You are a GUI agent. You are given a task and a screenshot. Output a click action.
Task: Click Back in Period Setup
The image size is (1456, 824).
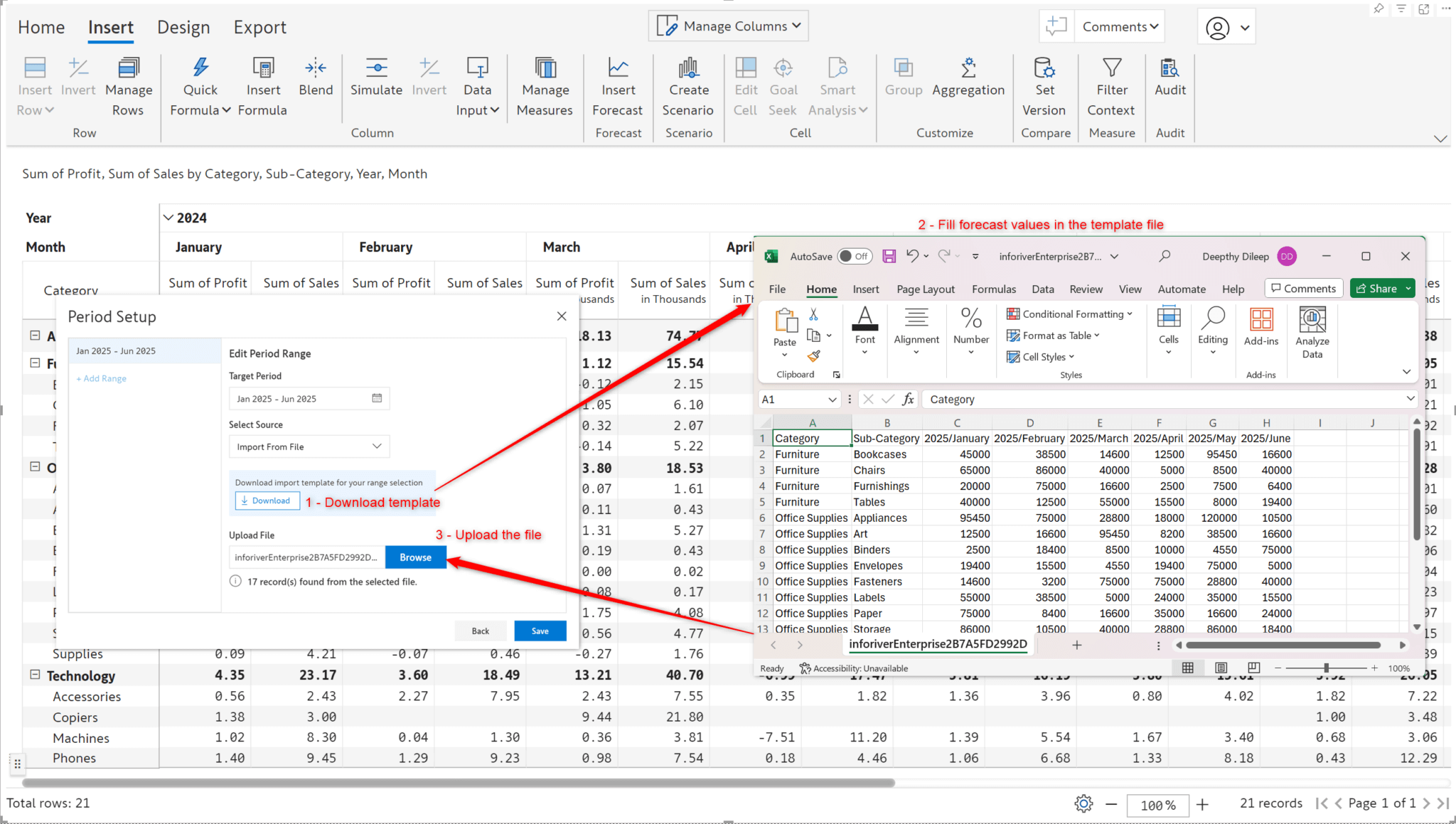point(481,631)
